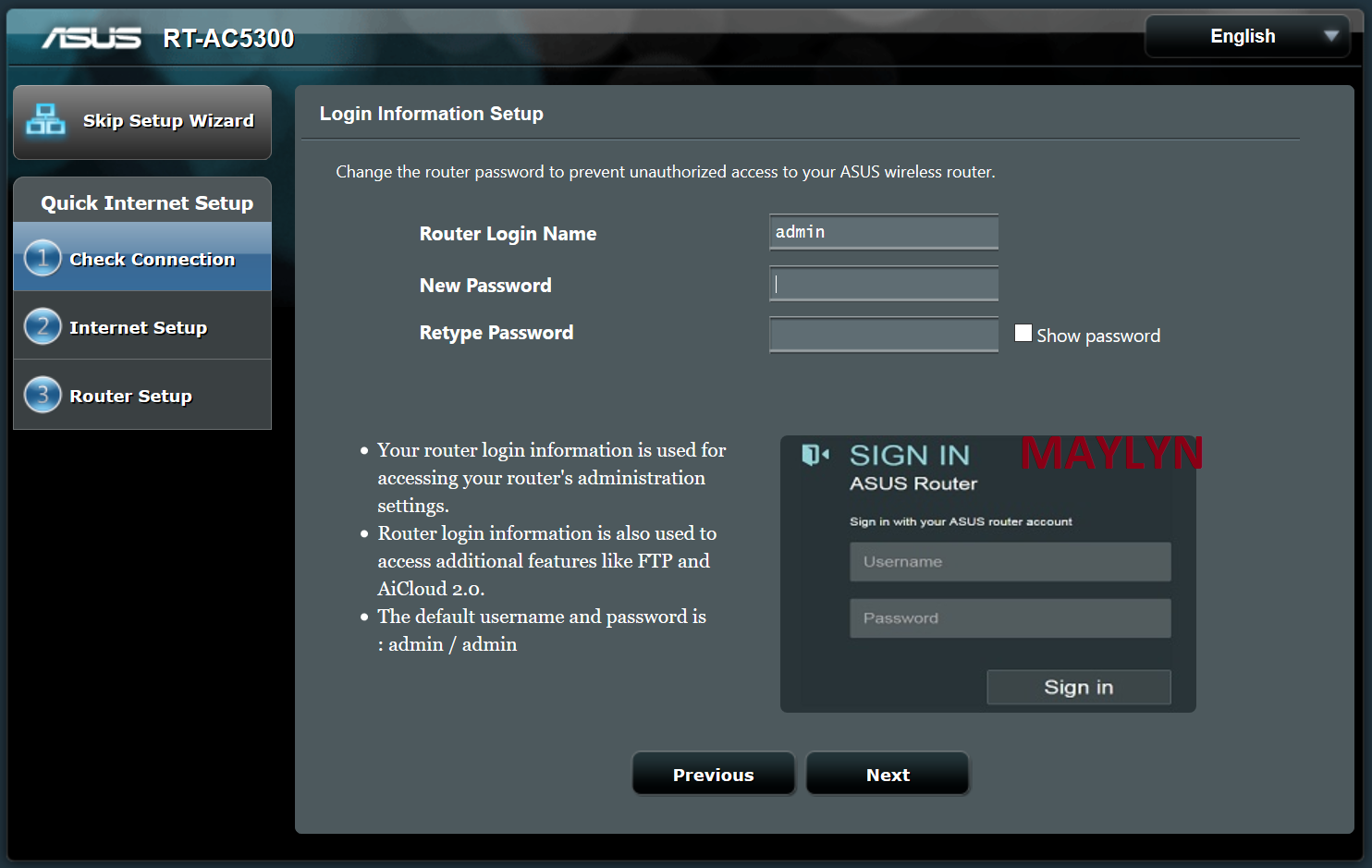Click into the New Password field
The width and height of the screenshot is (1372, 868).
(x=883, y=284)
